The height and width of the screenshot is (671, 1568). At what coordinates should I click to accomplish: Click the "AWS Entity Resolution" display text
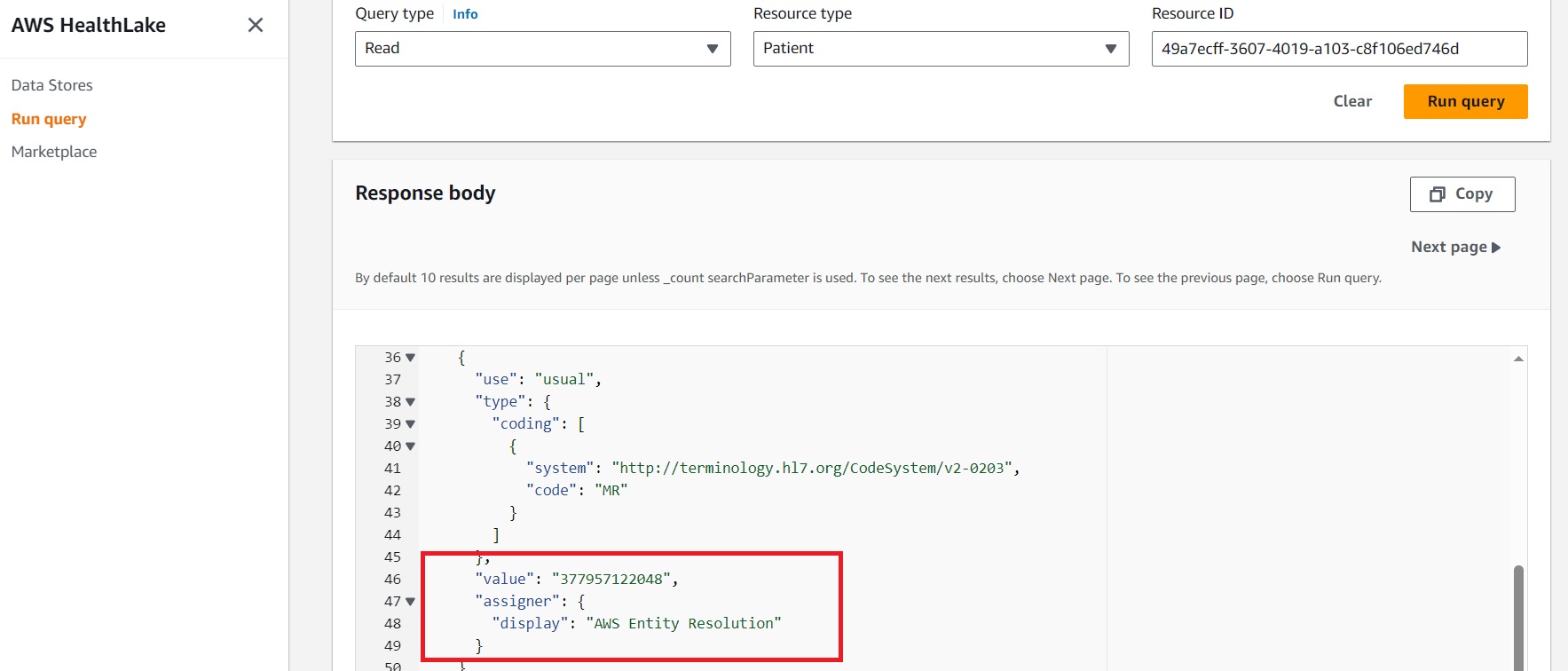click(x=683, y=623)
